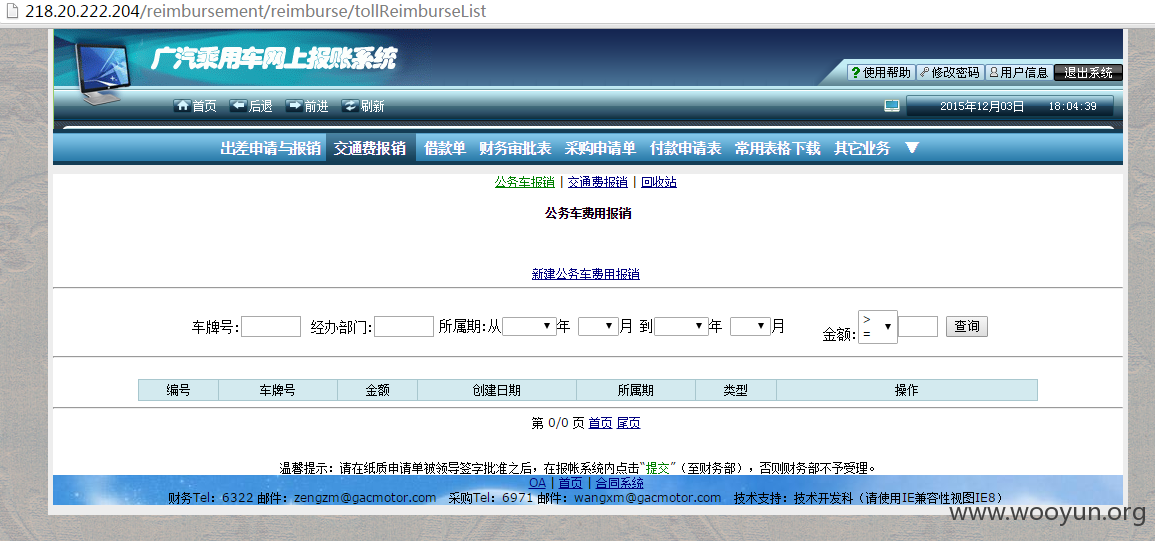
Task: Click the 2015年12月03日 date display
Action: coord(982,106)
